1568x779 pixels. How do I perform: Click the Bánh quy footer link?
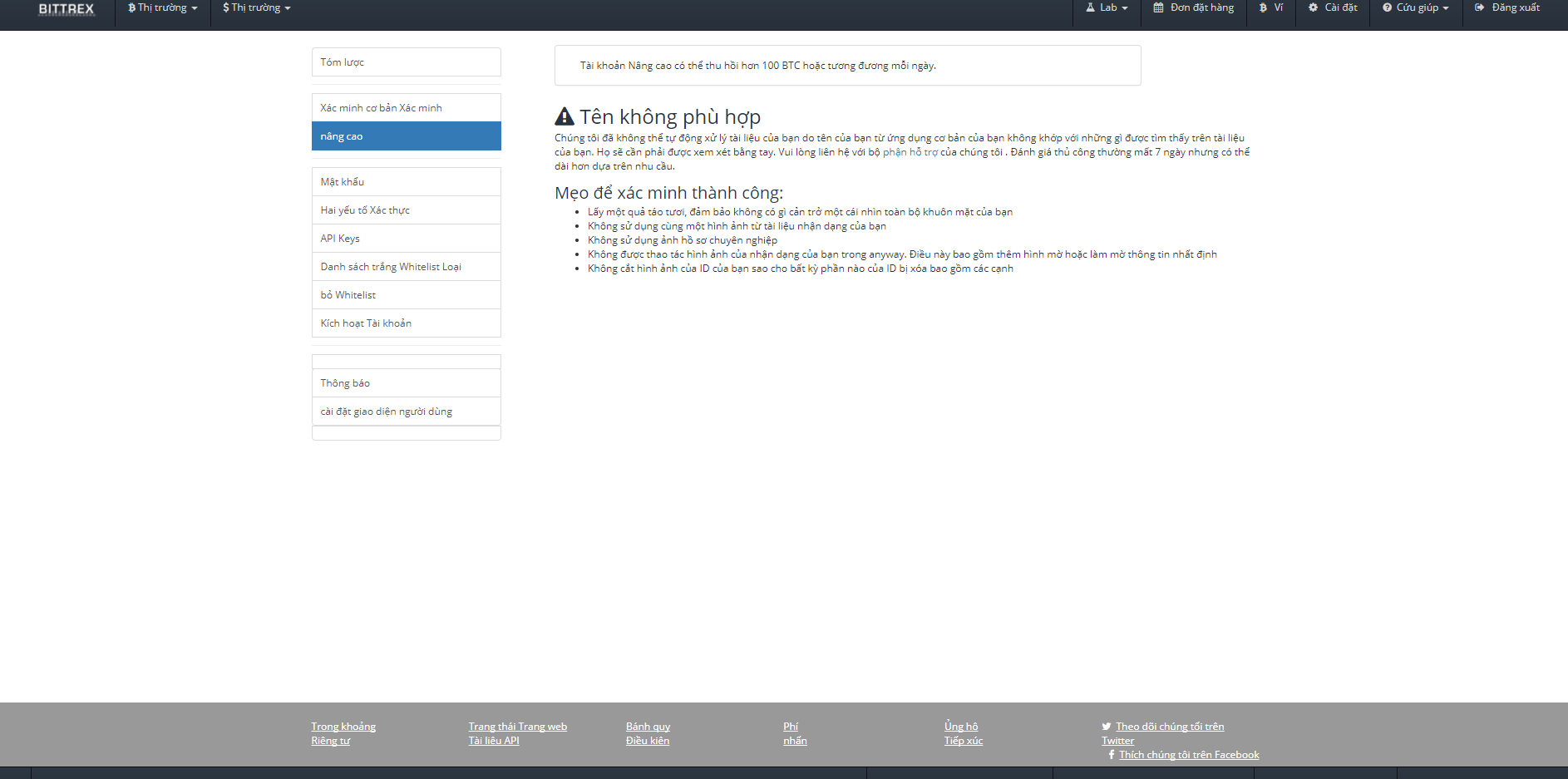pyautogui.click(x=648, y=727)
